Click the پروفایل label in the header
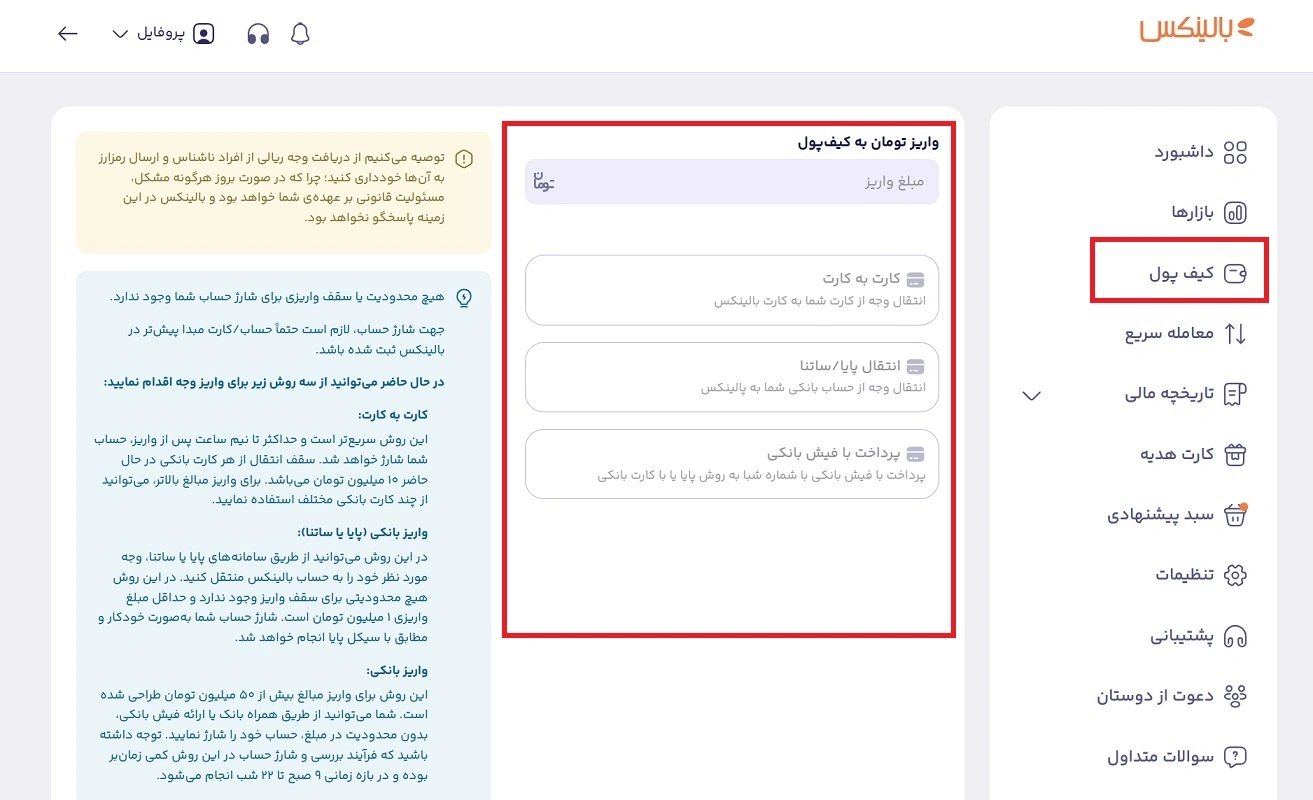Screen dimensions: 1313x800 163,34
